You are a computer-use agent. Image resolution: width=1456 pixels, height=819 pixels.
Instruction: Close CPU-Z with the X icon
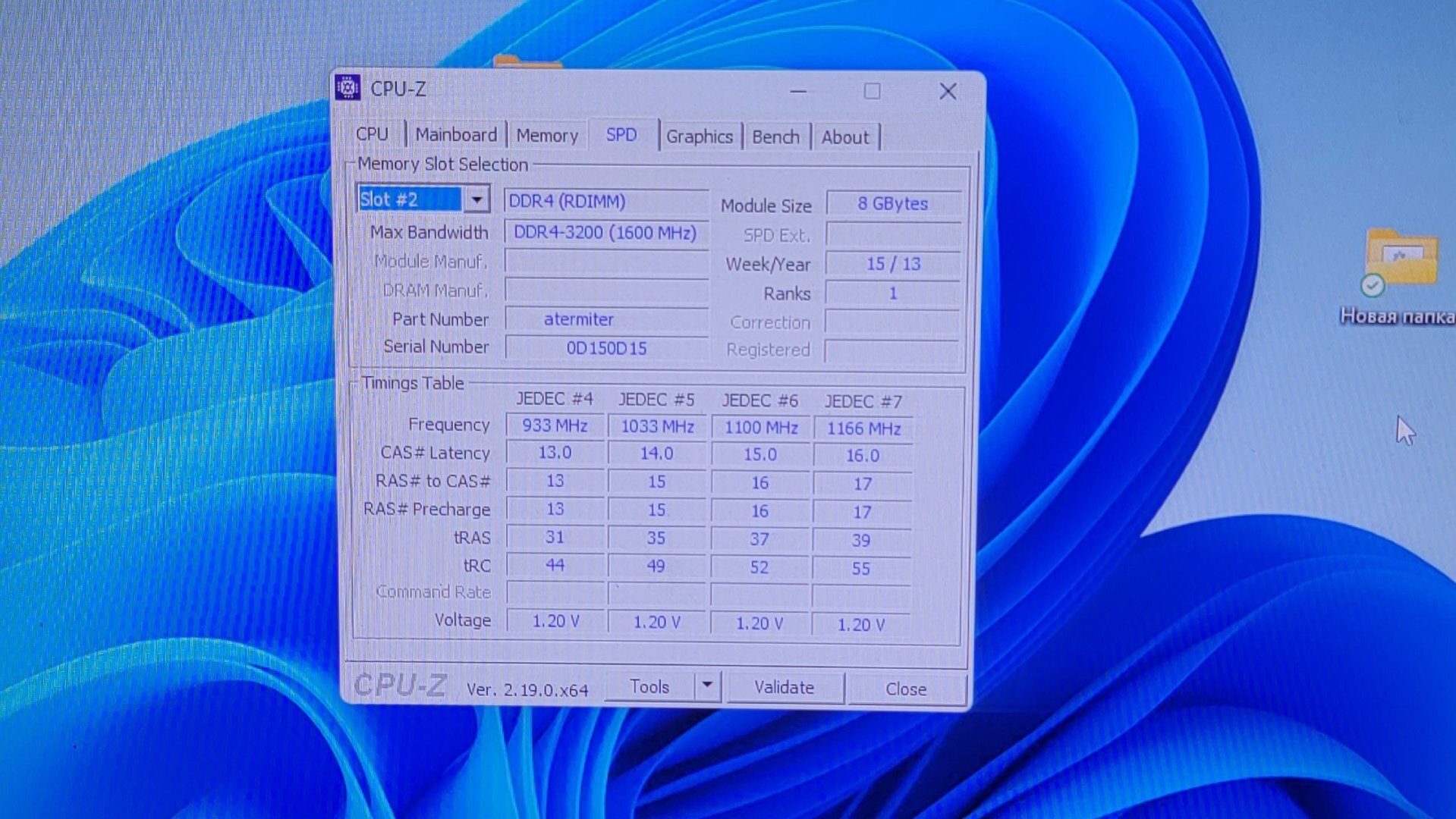947,92
